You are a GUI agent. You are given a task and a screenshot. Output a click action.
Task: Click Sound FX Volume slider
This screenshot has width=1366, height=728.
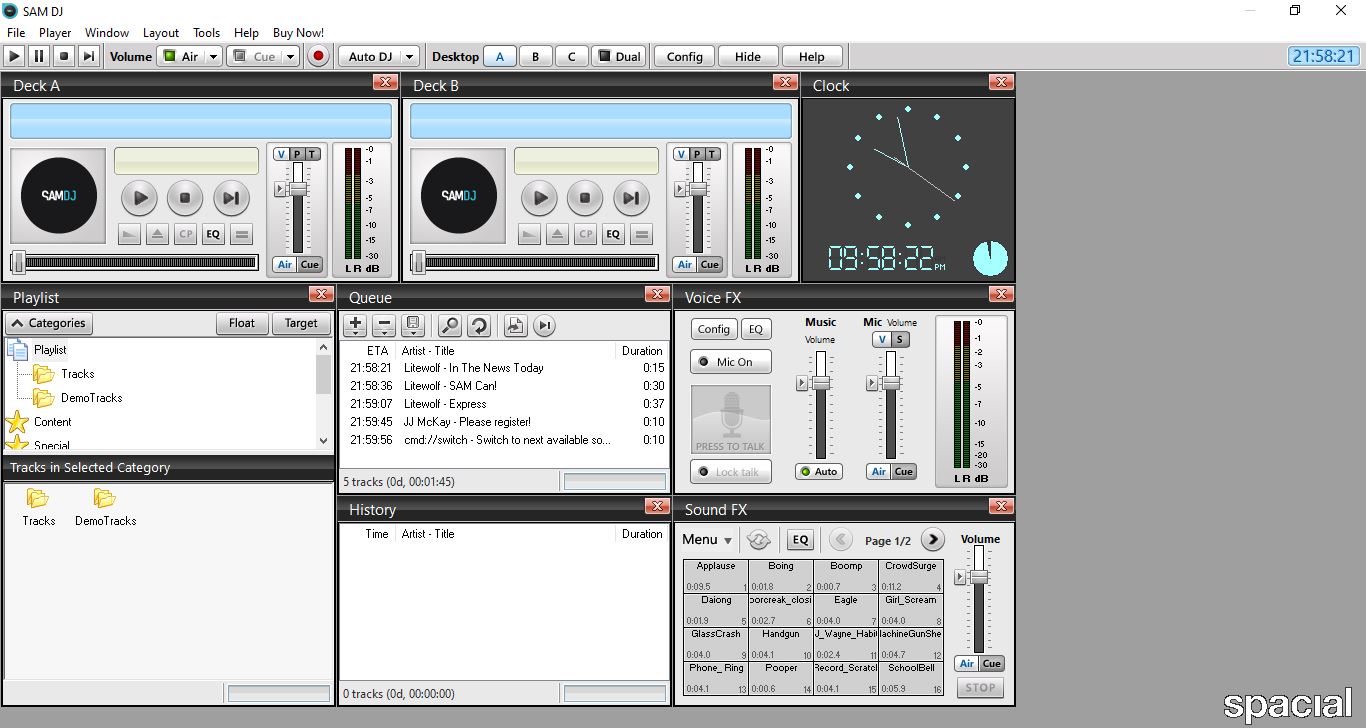coord(979,577)
